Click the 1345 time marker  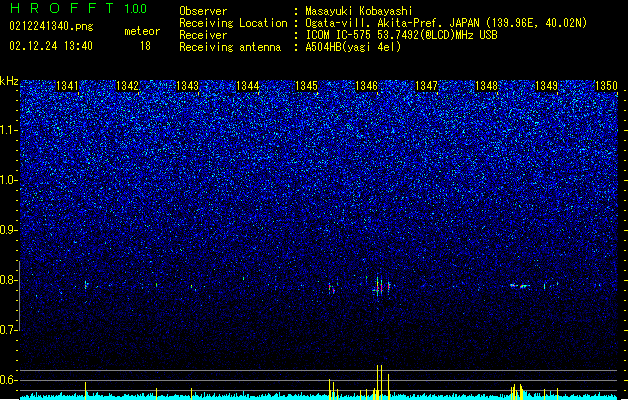[306, 86]
